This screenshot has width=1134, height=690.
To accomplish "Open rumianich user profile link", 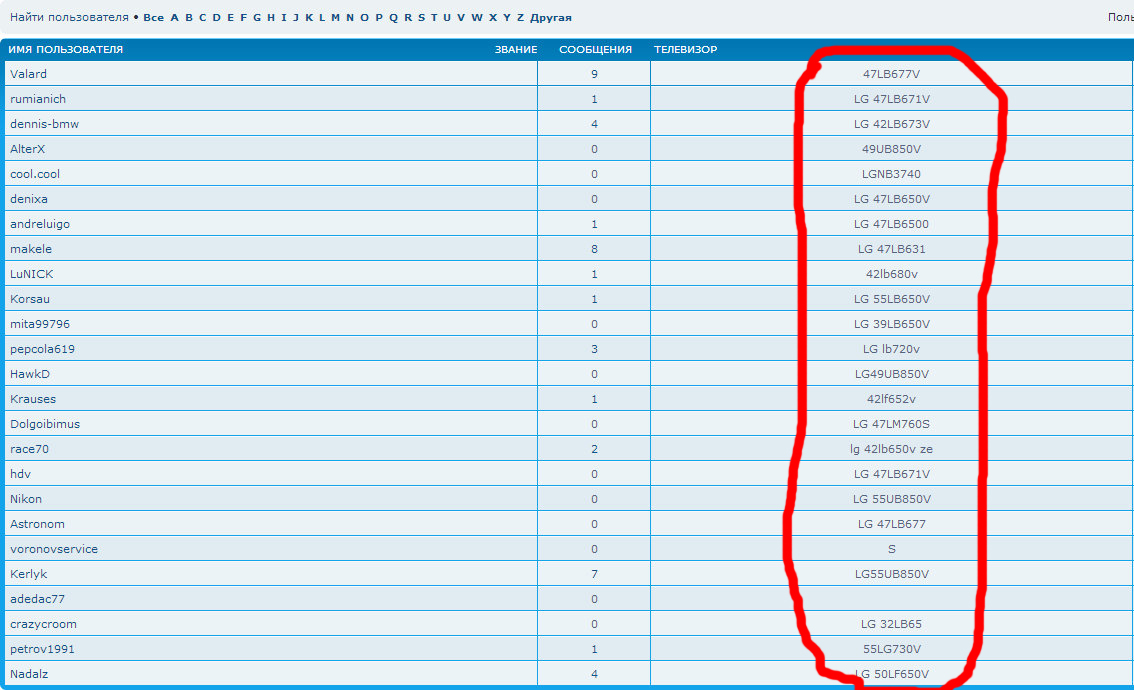I will point(37,99).
